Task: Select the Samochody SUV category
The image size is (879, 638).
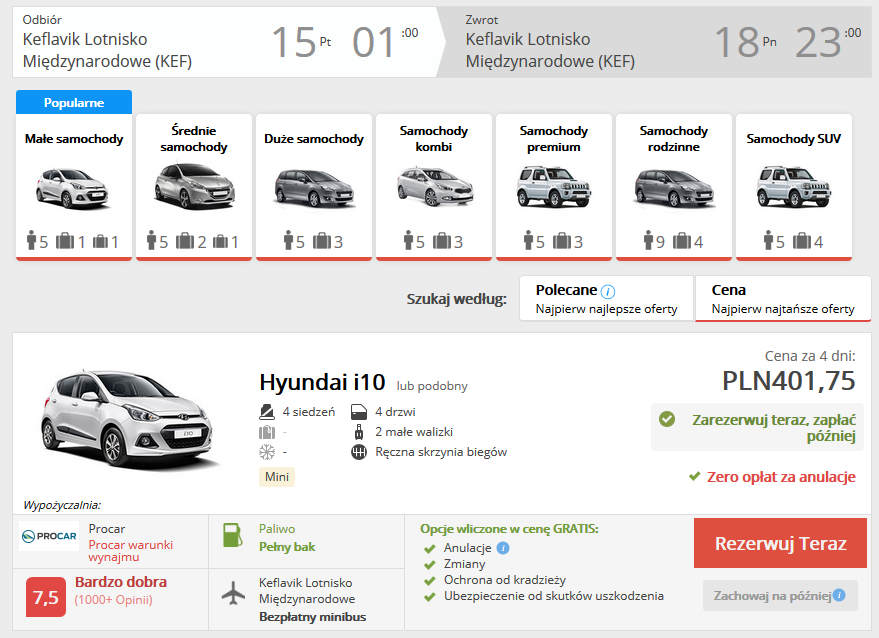Action: 794,187
